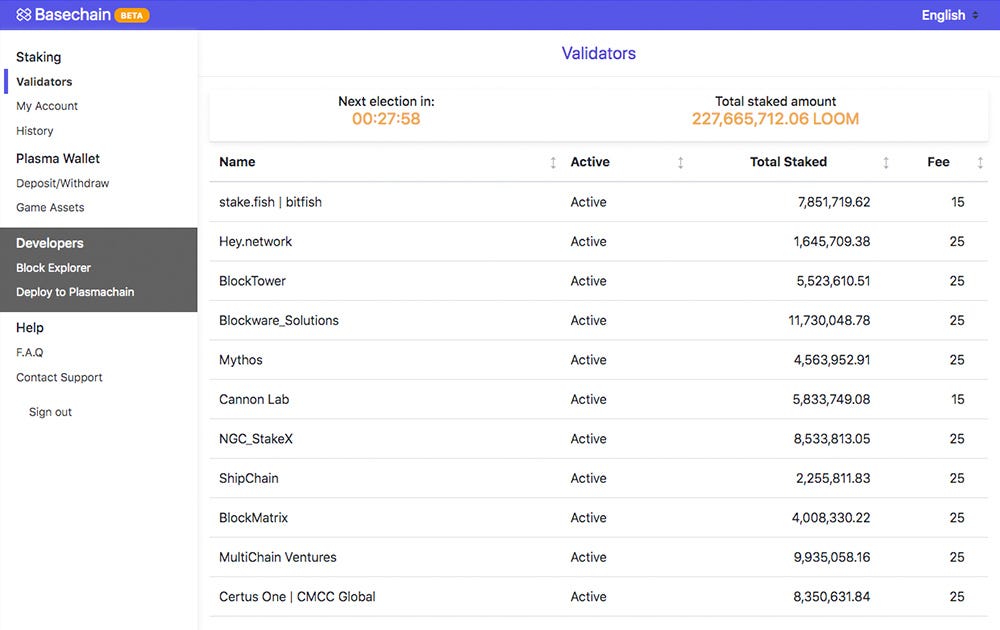Sort table by Fee column arrows
1000x630 pixels.
coord(980,163)
